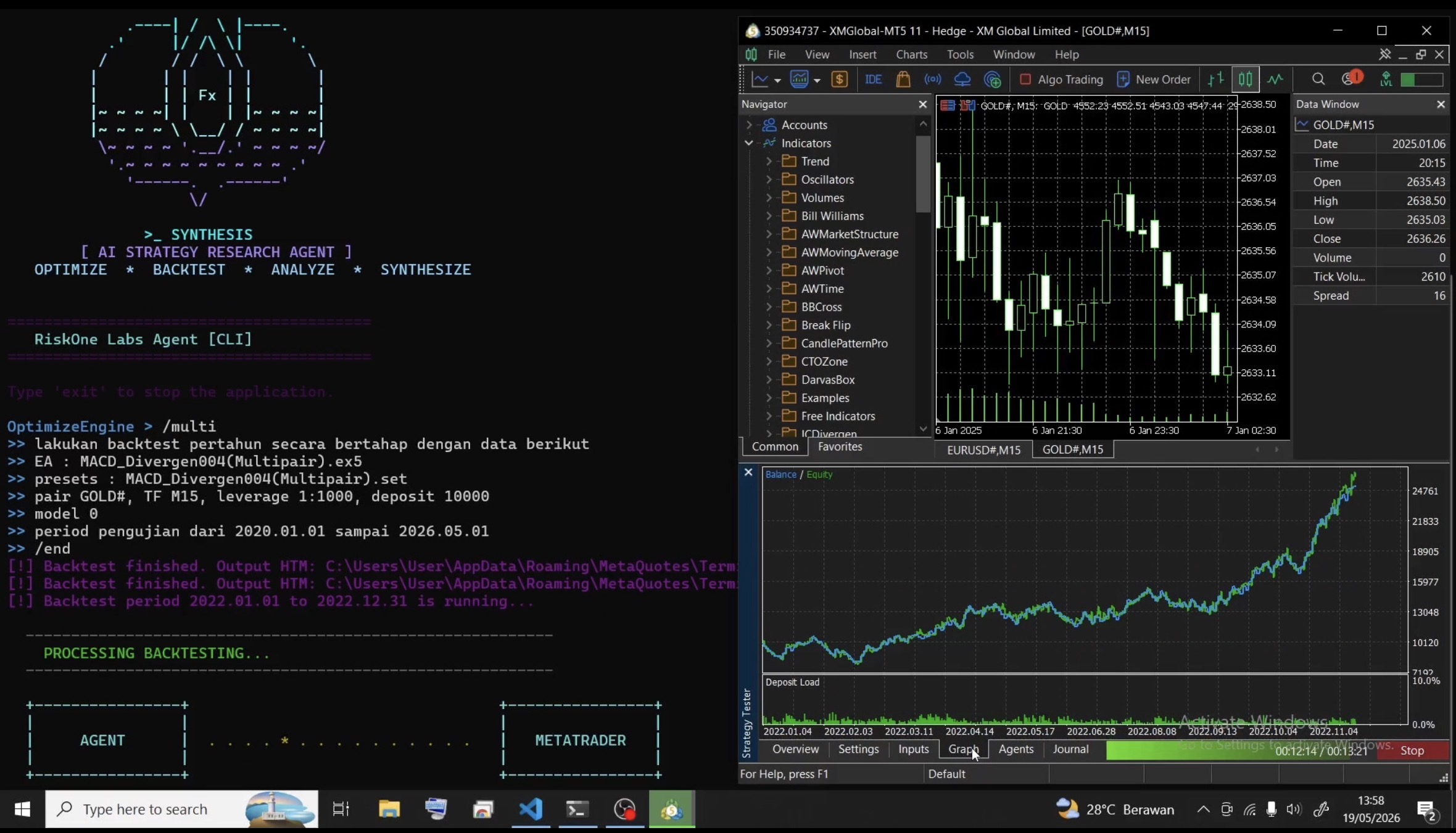
Task: Toggle the Algo Trading button
Action: pyautogui.click(x=1061, y=80)
